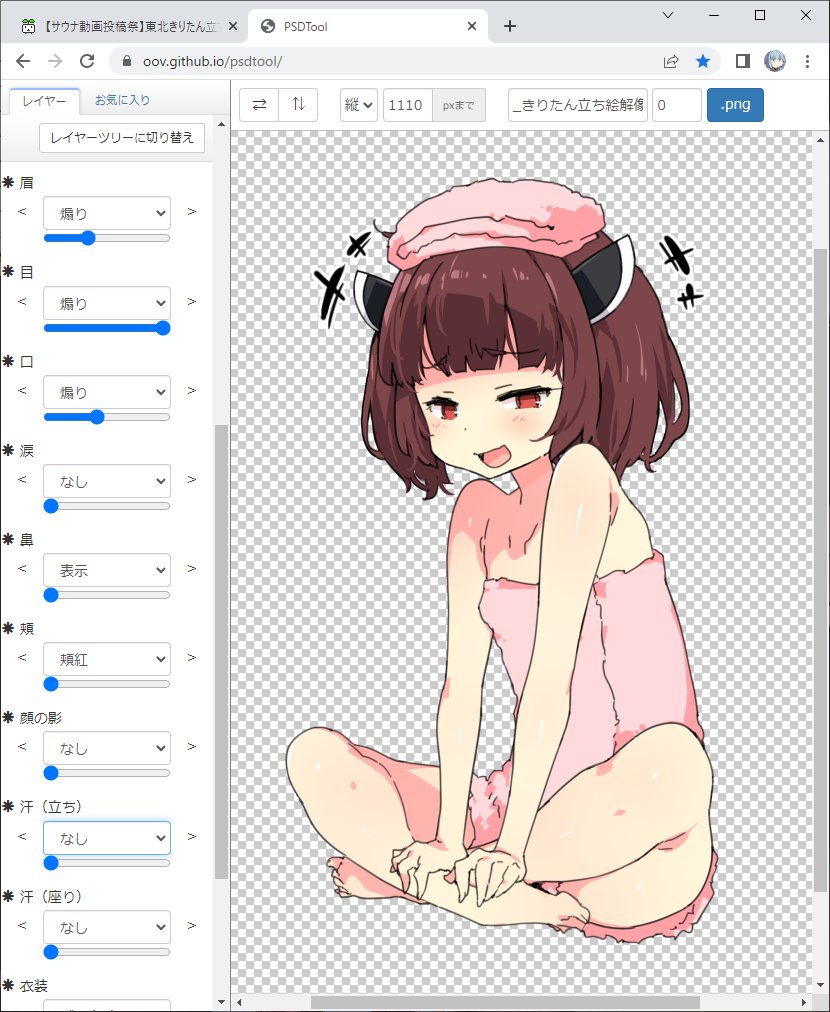Select previous 目 option arrow
The width and height of the screenshot is (830, 1012).
pos(23,301)
